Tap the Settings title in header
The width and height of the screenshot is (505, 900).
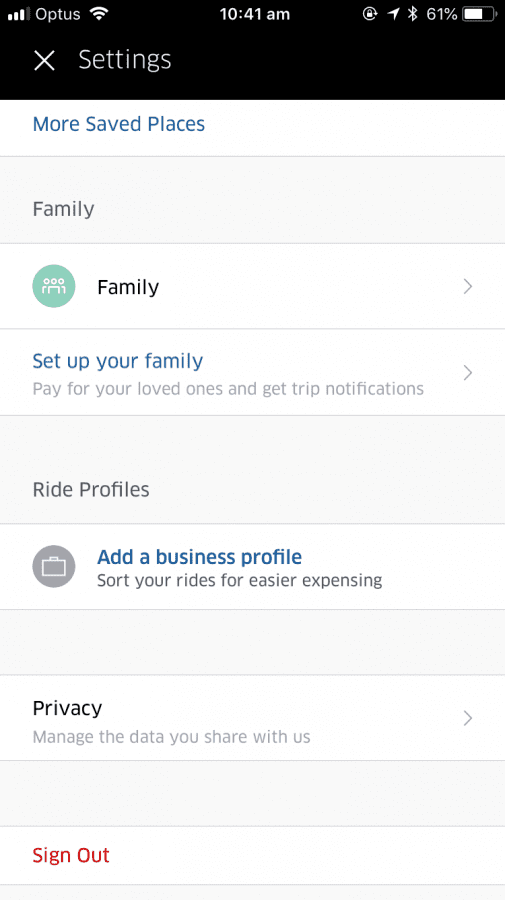pyautogui.click(x=125, y=60)
